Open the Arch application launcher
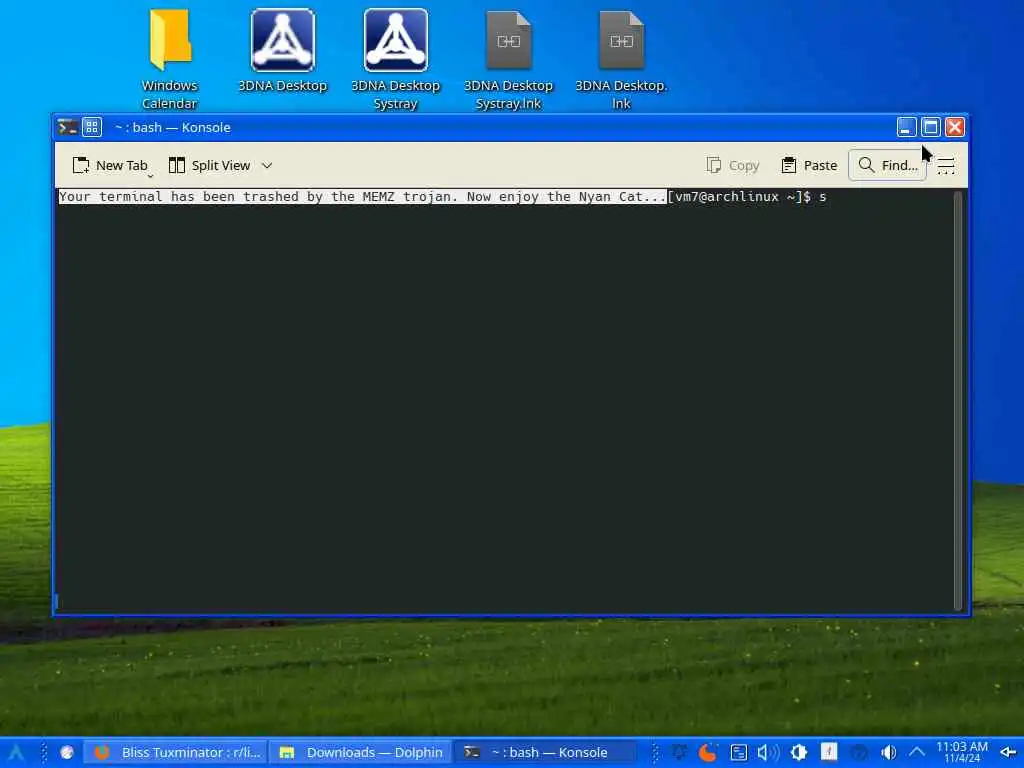Screen dimensions: 1024x768 point(16,752)
